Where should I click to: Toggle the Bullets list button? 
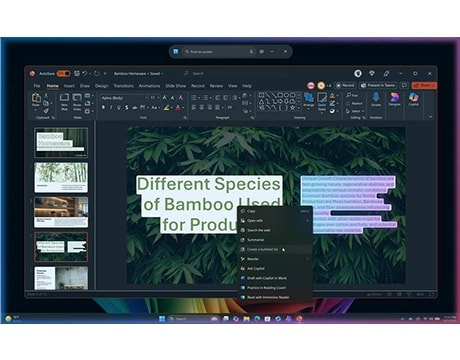194,98
